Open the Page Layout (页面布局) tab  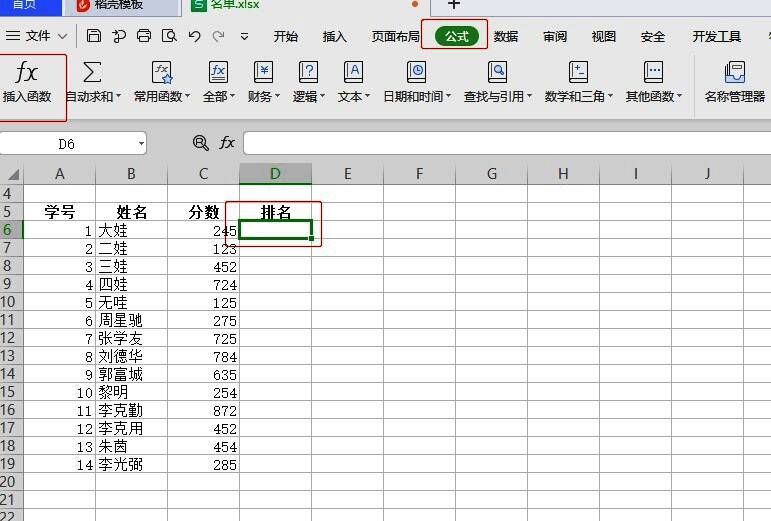point(396,36)
